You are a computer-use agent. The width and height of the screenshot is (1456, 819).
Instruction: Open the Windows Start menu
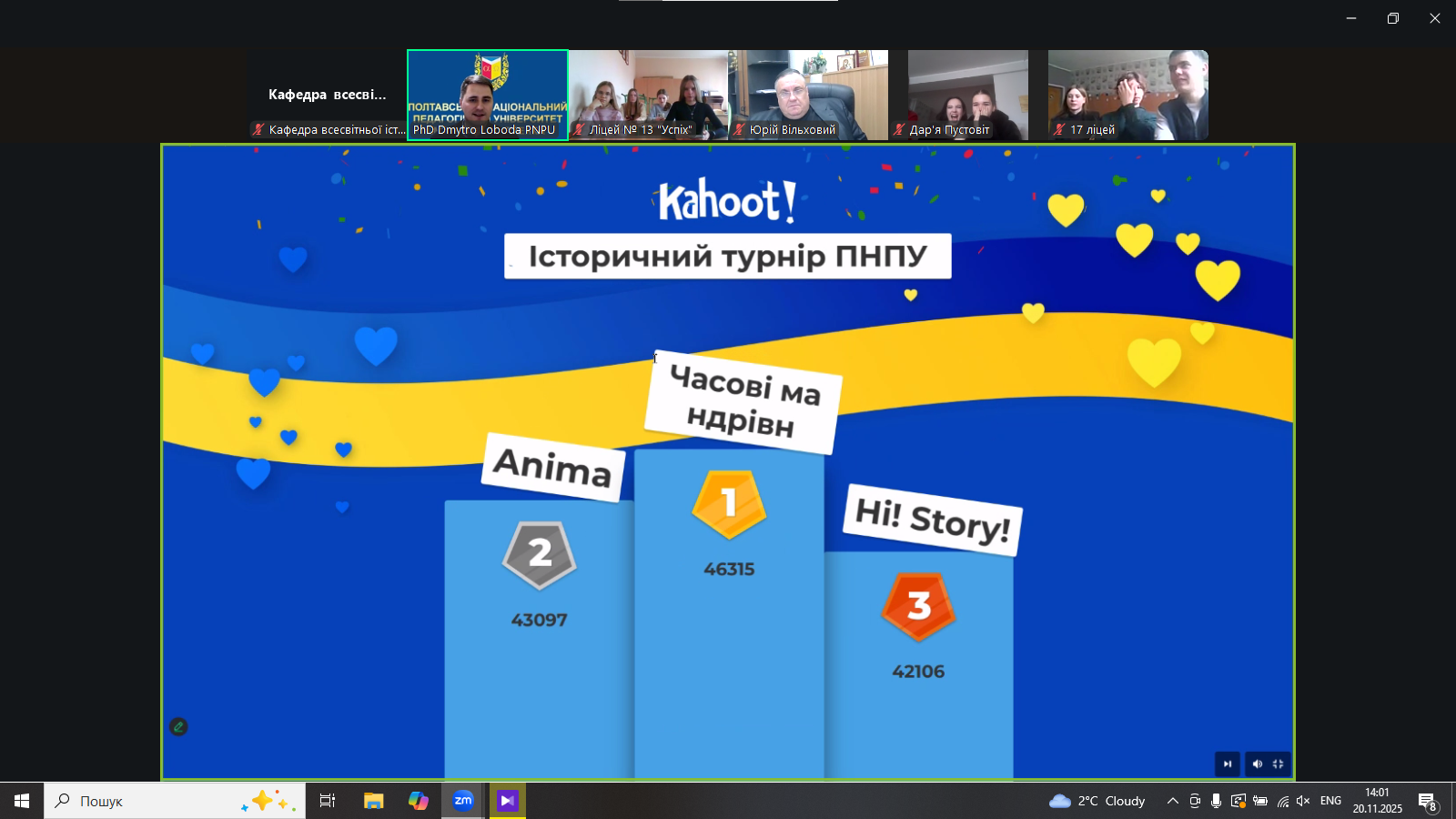click(x=22, y=801)
